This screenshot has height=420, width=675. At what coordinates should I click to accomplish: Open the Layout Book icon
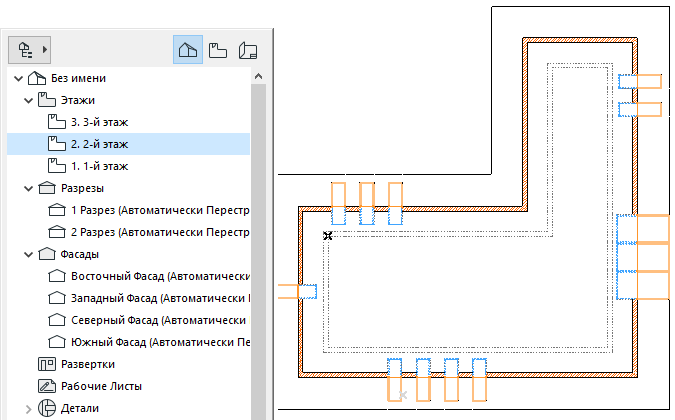(248, 49)
